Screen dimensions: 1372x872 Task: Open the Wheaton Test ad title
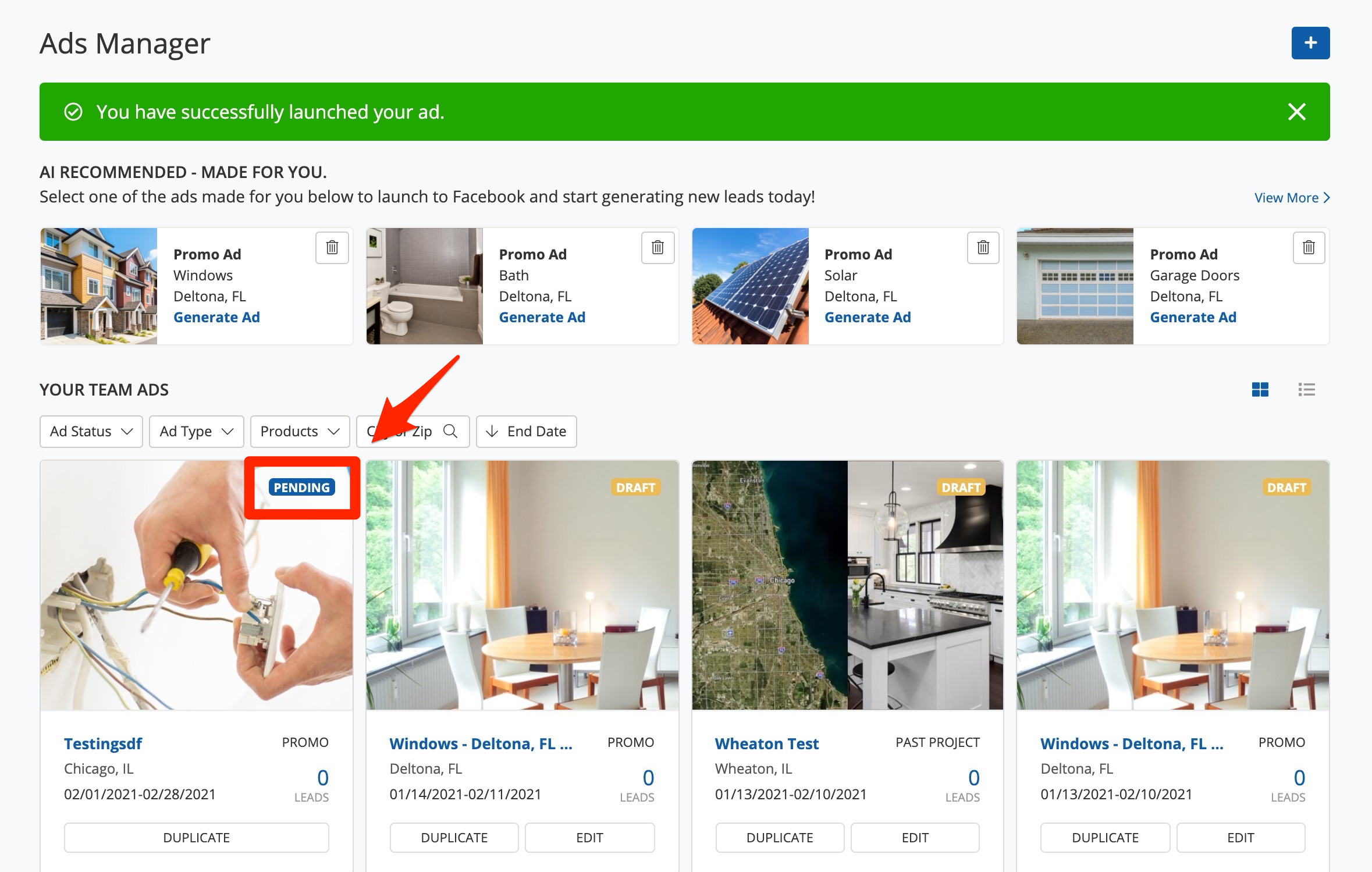click(766, 744)
